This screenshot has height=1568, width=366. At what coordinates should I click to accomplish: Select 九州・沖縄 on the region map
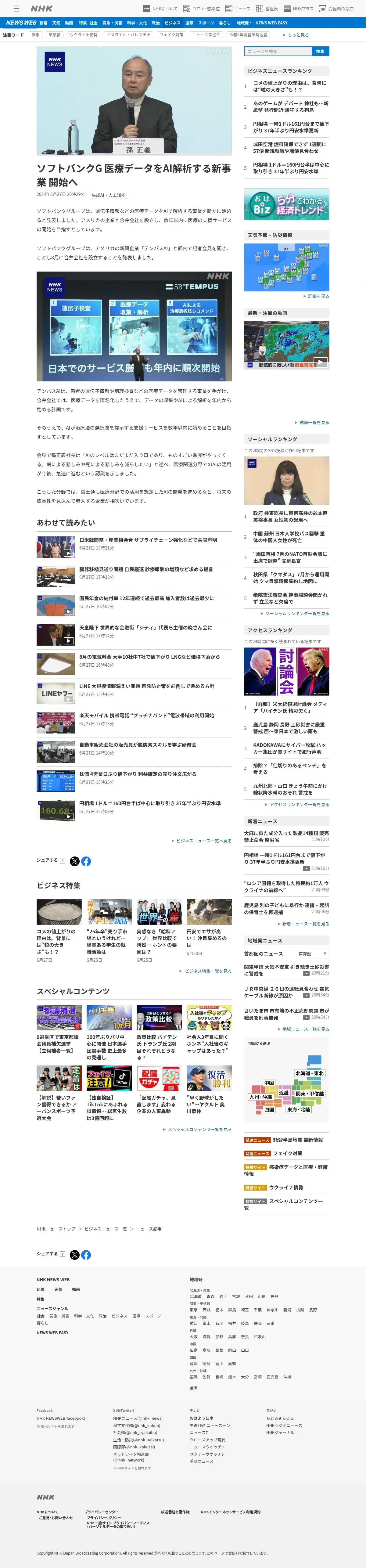pyautogui.click(x=261, y=1097)
